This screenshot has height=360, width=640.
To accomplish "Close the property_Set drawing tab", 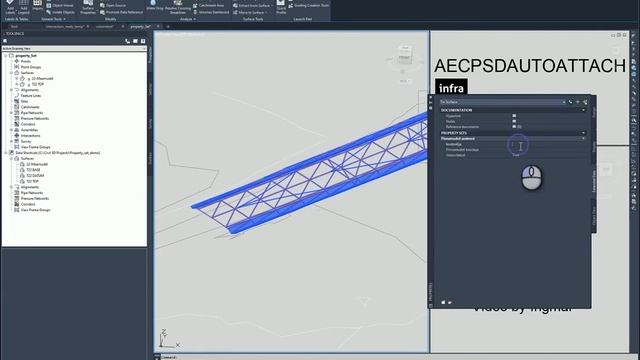I will pos(158,27).
